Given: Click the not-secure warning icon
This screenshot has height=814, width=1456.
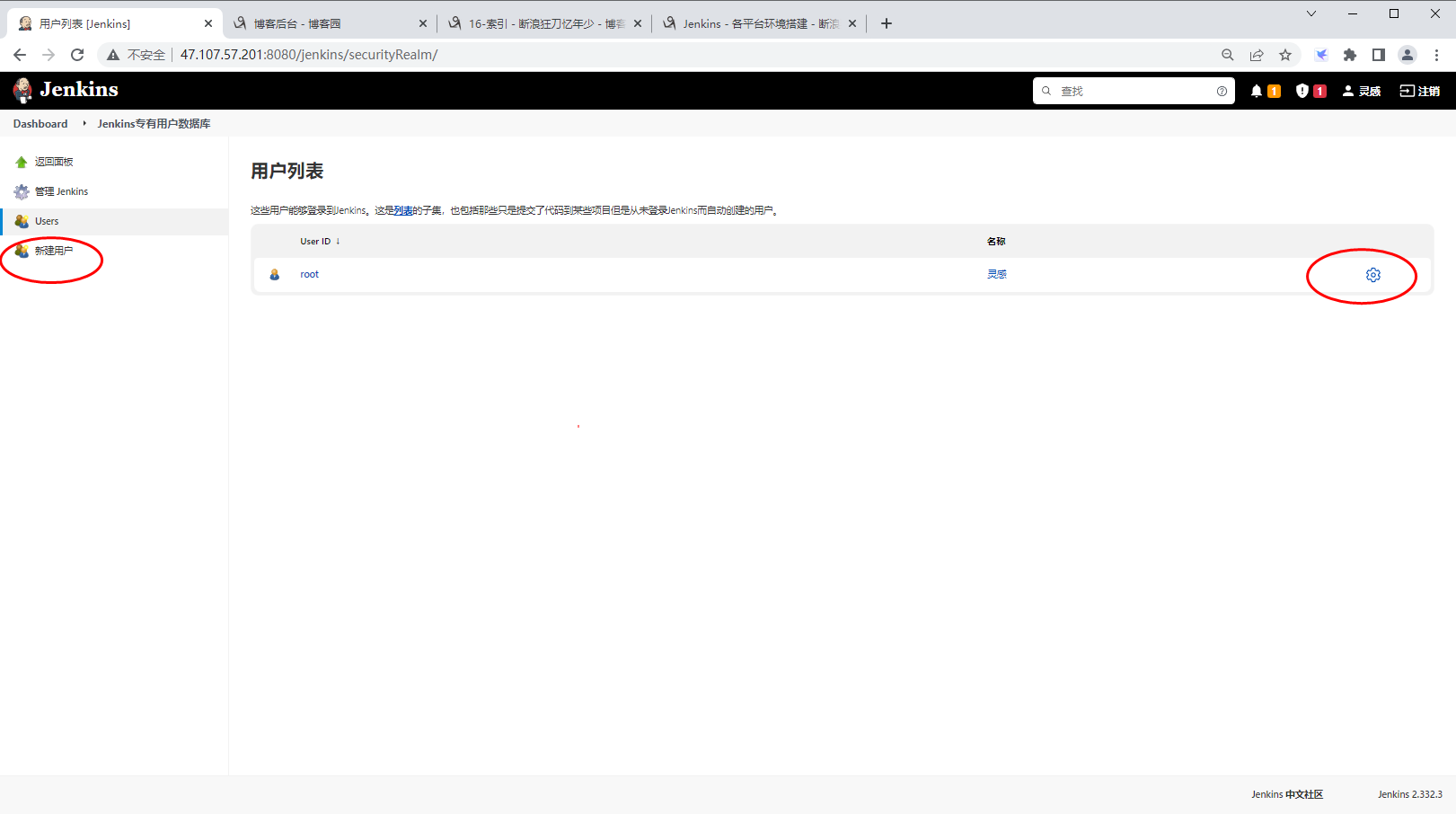Looking at the screenshot, I should (113, 55).
